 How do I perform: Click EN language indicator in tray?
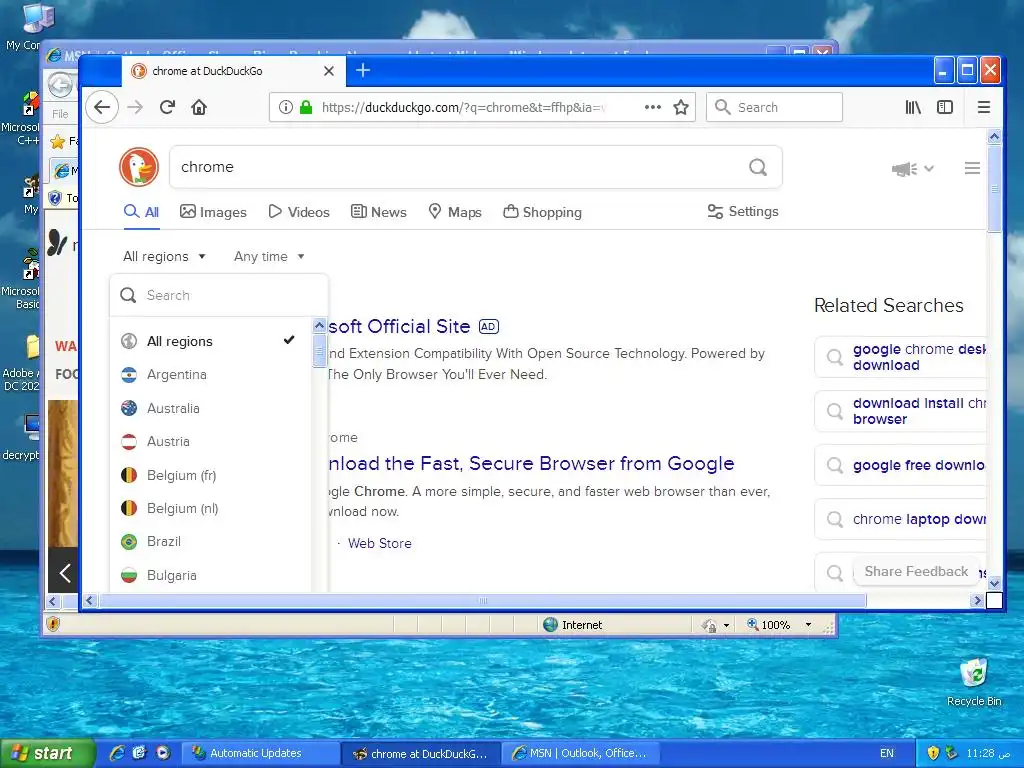point(886,753)
